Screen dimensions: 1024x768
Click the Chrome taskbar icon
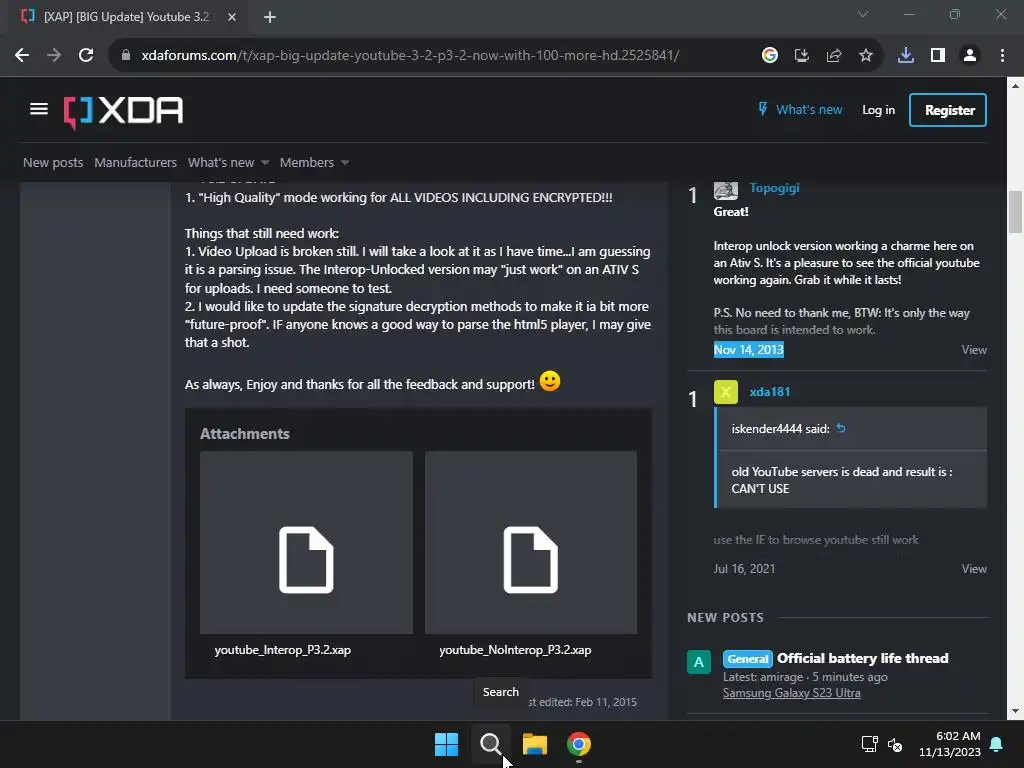(x=579, y=744)
